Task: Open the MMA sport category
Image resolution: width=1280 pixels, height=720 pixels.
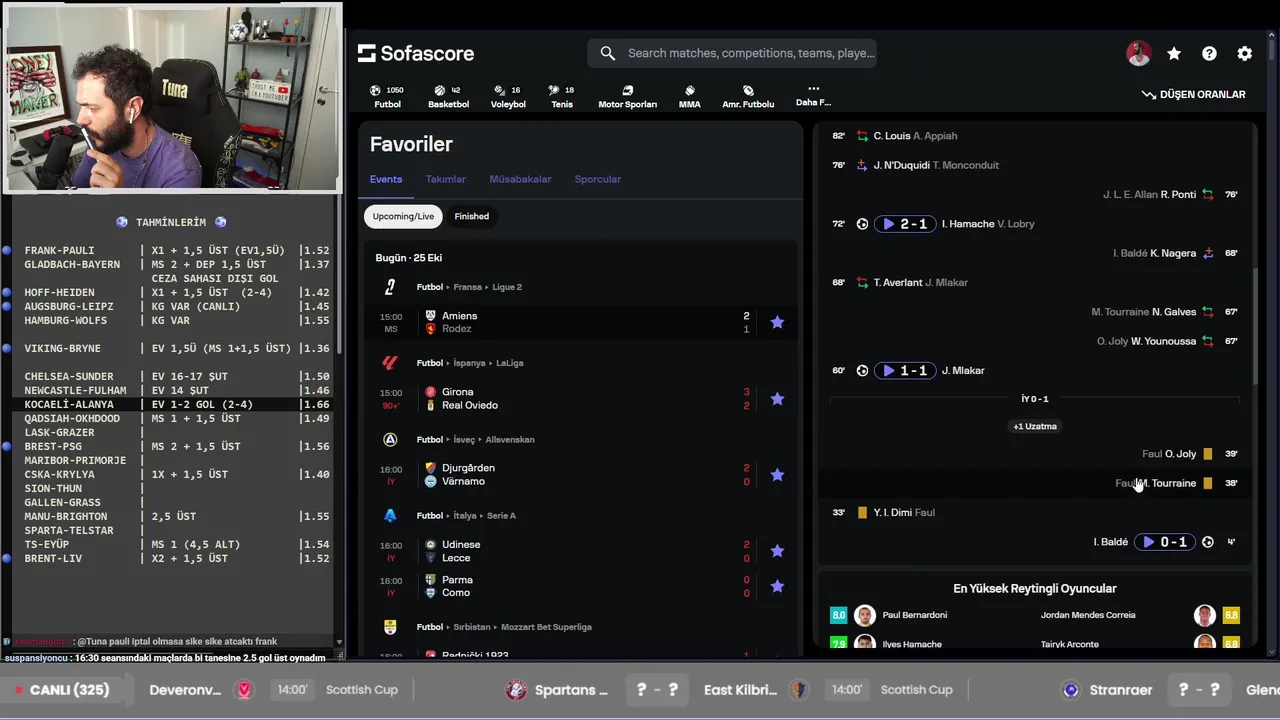Action: 690,97
